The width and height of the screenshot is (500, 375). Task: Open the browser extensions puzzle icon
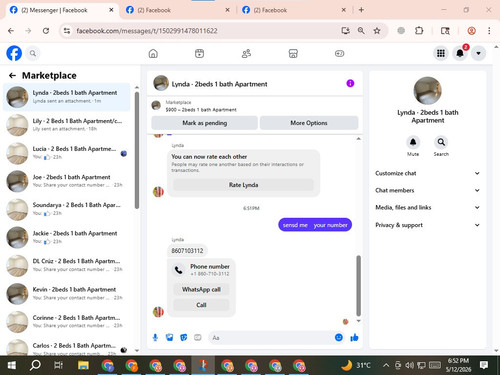click(x=419, y=31)
